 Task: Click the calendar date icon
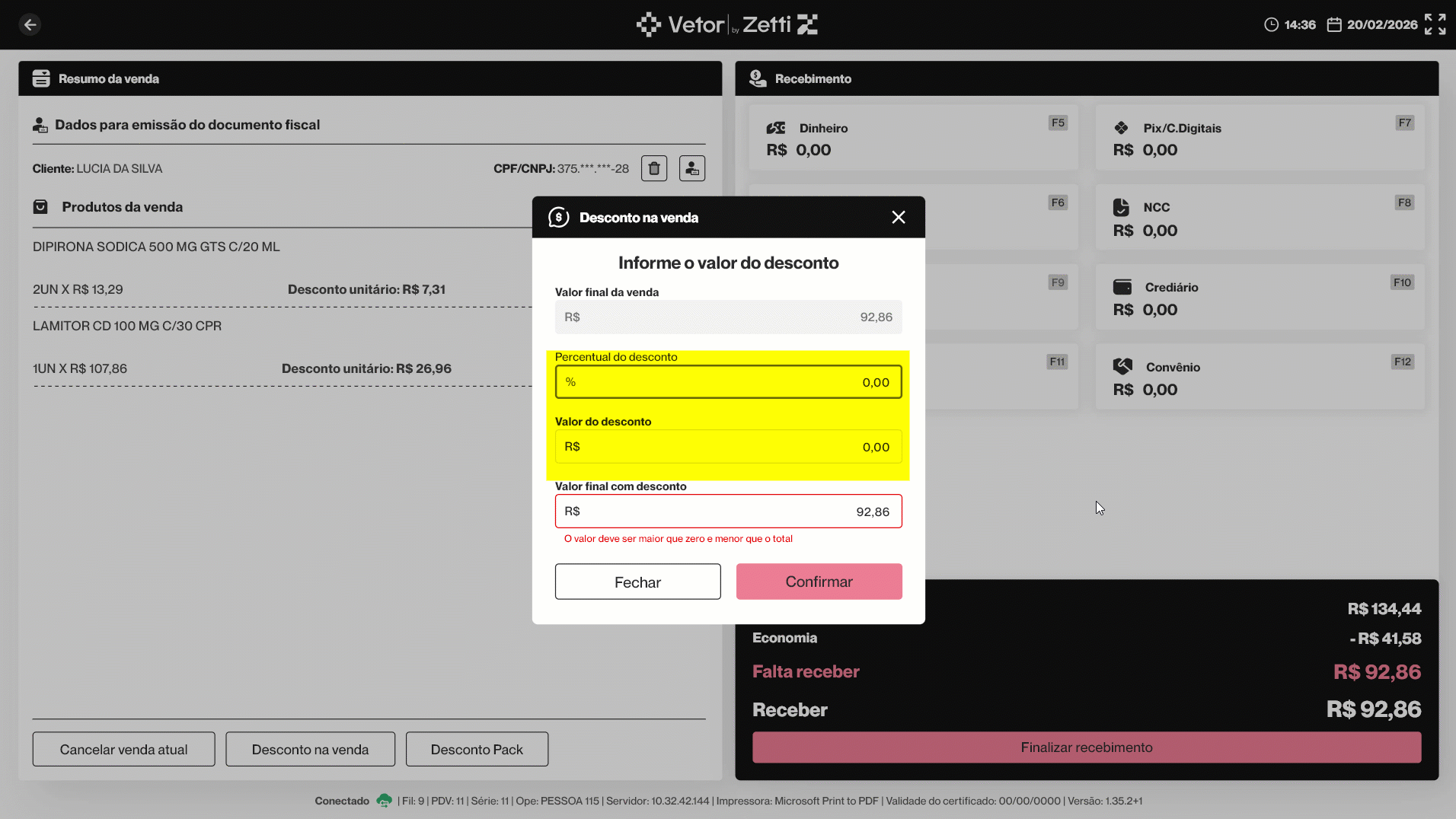pyautogui.click(x=1333, y=24)
